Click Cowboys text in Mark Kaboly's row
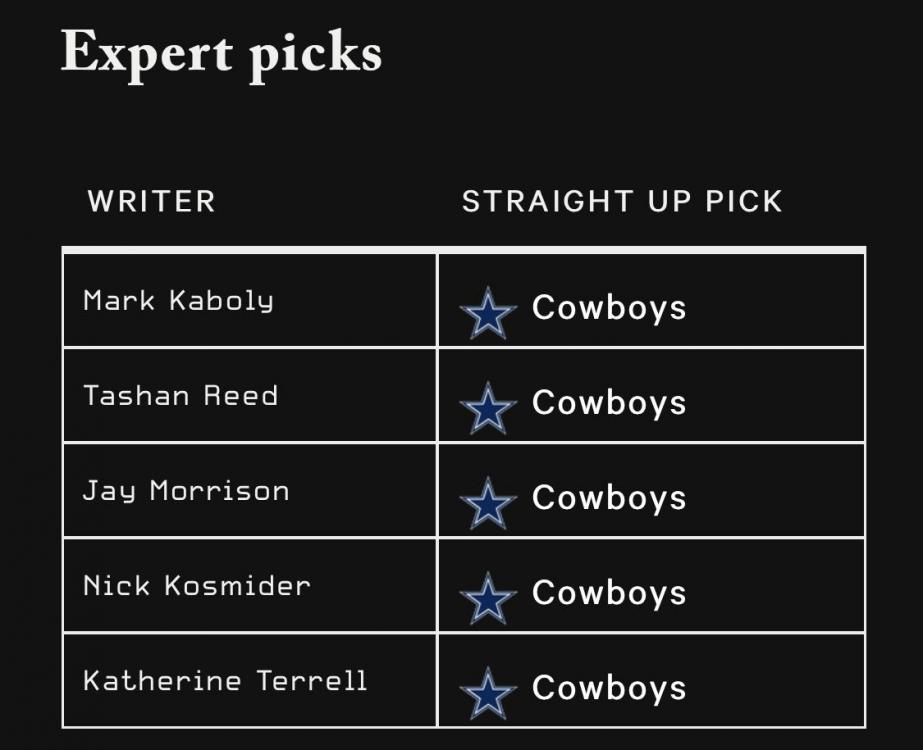923x750 pixels. [609, 307]
